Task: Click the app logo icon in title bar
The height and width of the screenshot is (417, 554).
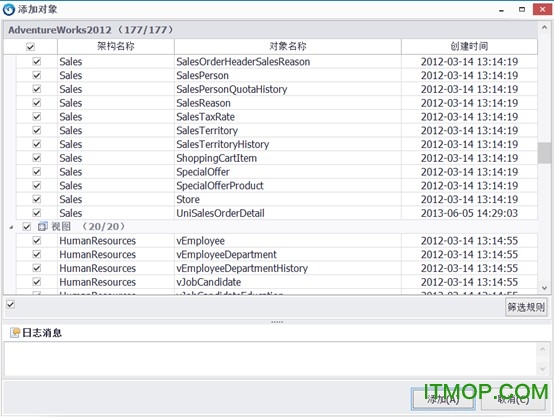Action: 8,10
